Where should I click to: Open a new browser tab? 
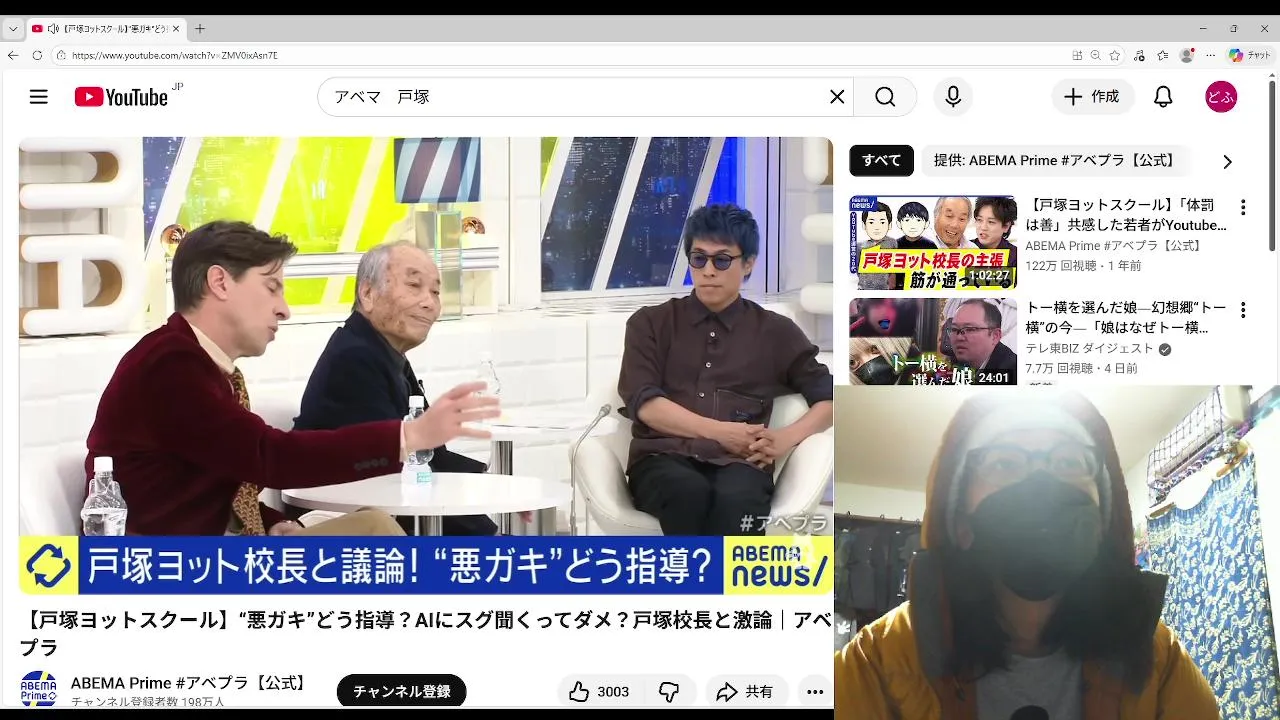(200, 29)
